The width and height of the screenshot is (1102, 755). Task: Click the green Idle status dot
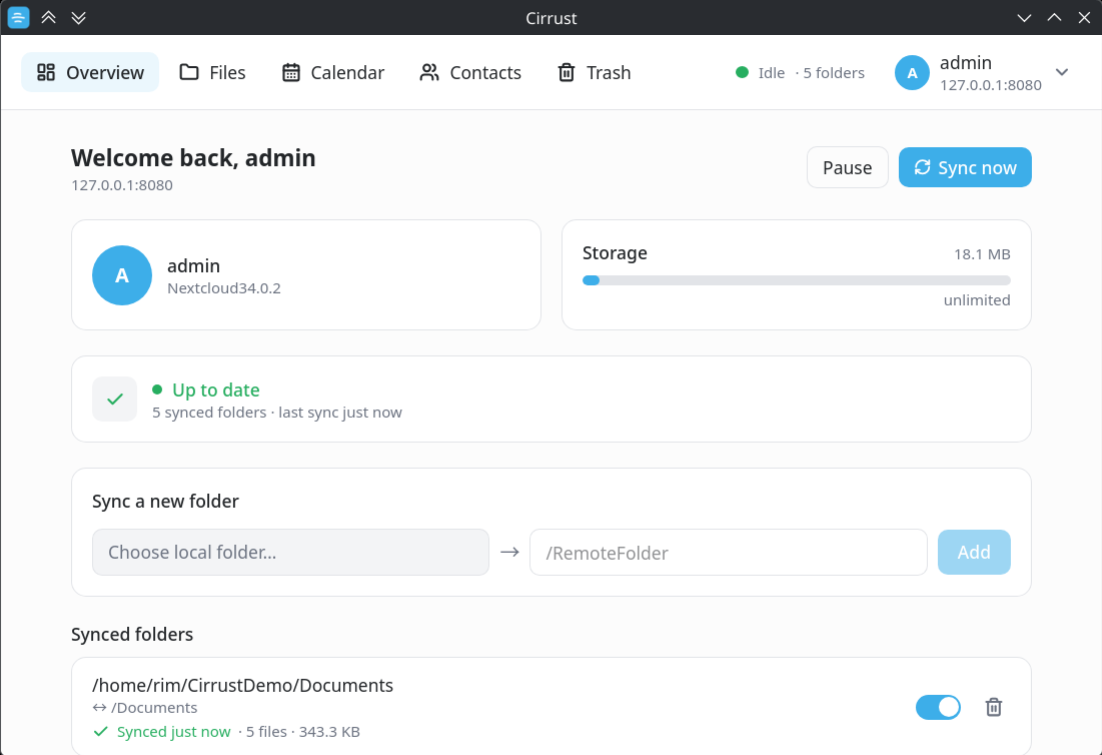(741, 72)
